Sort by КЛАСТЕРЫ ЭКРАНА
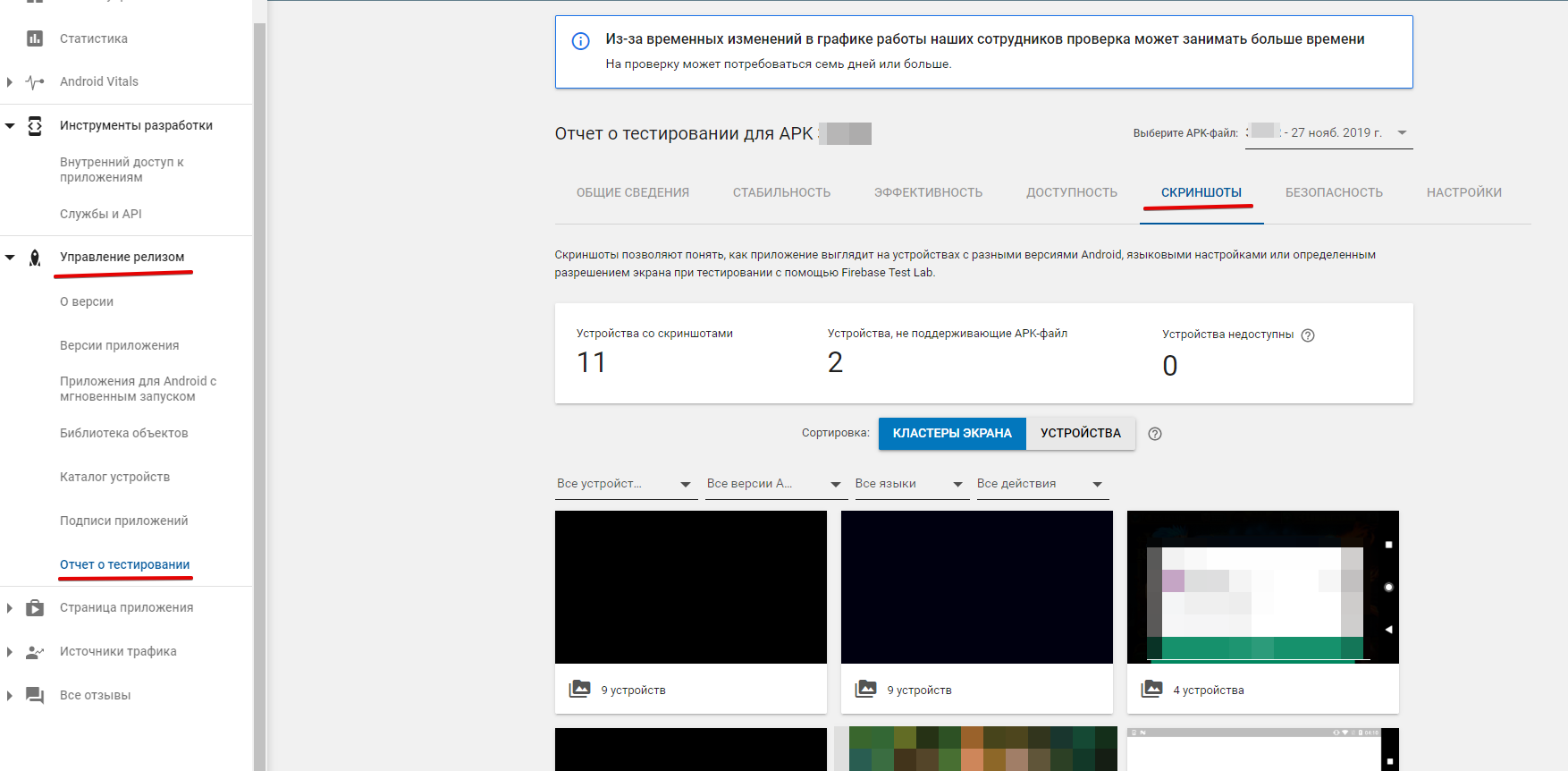The width and height of the screenshot is (1568, 771). (x=952, y=433)
